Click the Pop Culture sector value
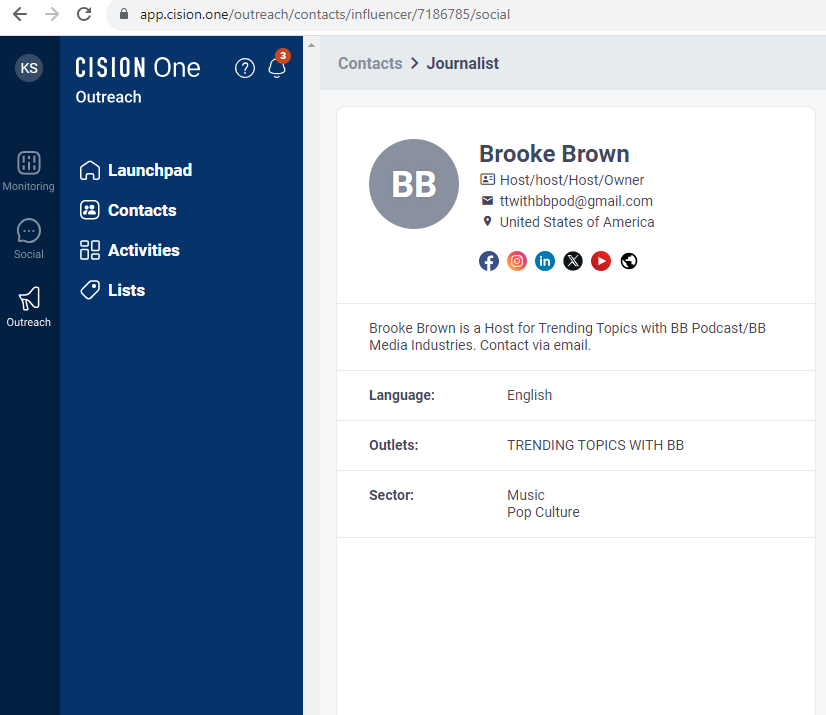The image size is (826, 715). point(543,512)
